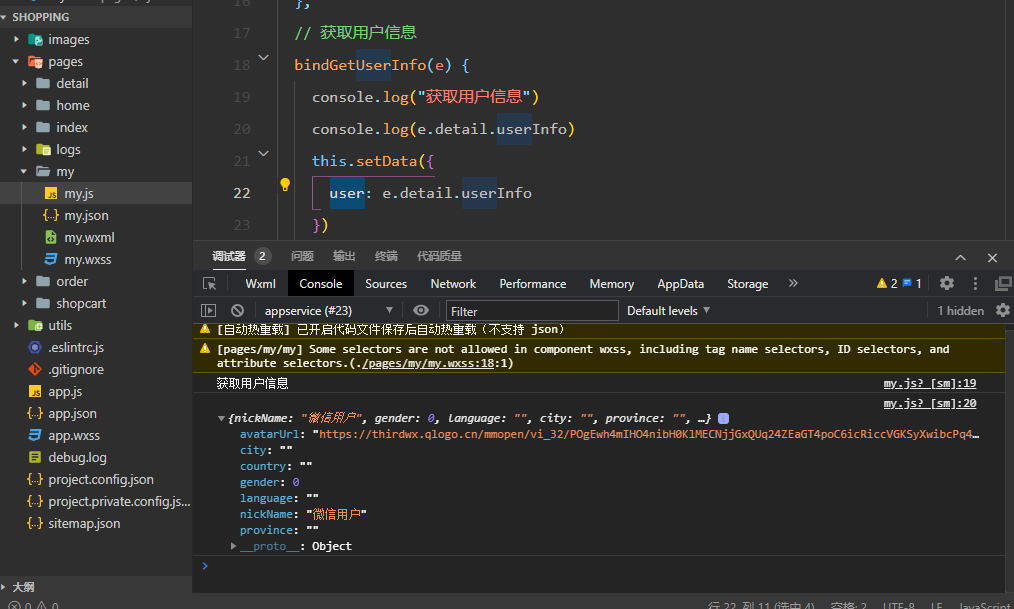Viewport: 1014px width, 609px height.
Task: Open the three-dot DevTools menu
Action: click(x=975, y=283)
